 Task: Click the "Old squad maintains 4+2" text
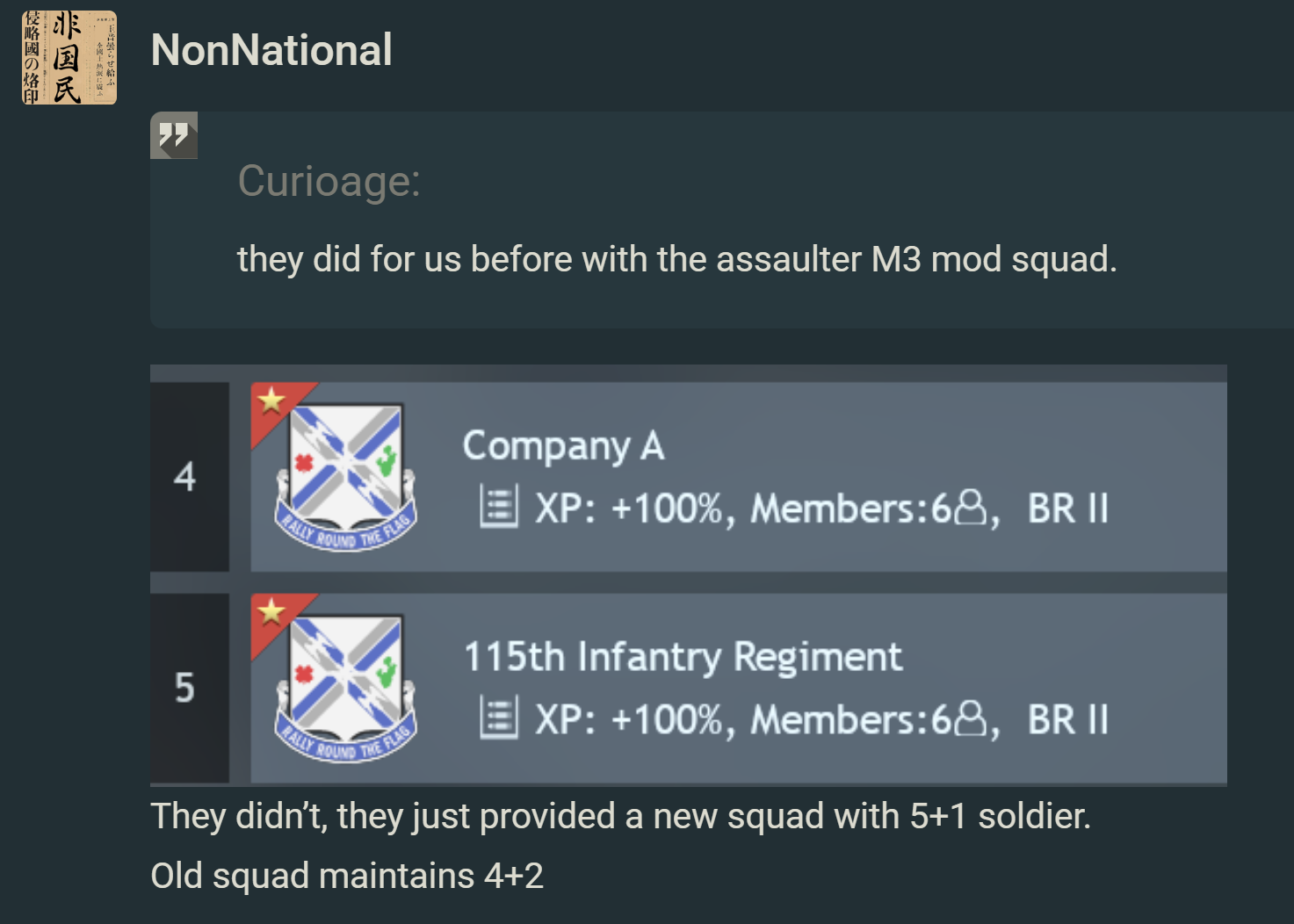[x=347, y=876]
